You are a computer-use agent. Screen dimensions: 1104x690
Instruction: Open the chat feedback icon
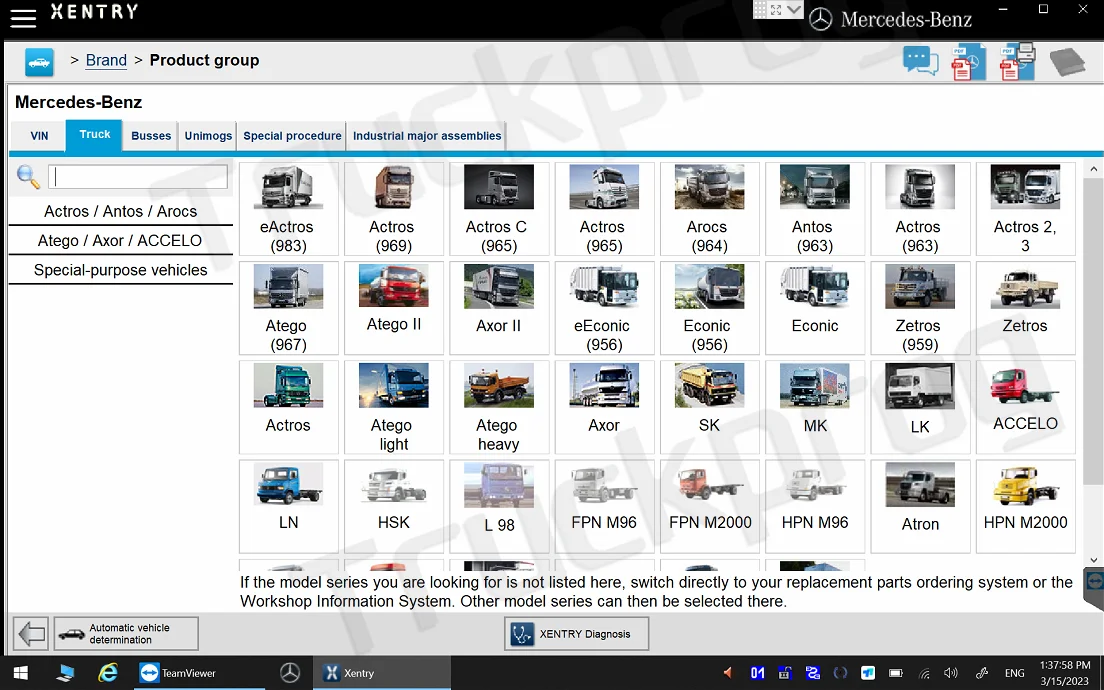(x=921, y=61)
